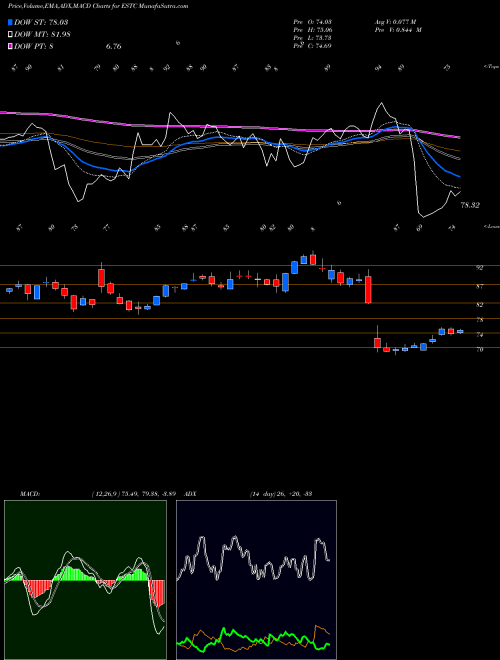500x660 pixels.
Task: Click the magenta DOW PT legend swatch
Action: click(11, 46)
